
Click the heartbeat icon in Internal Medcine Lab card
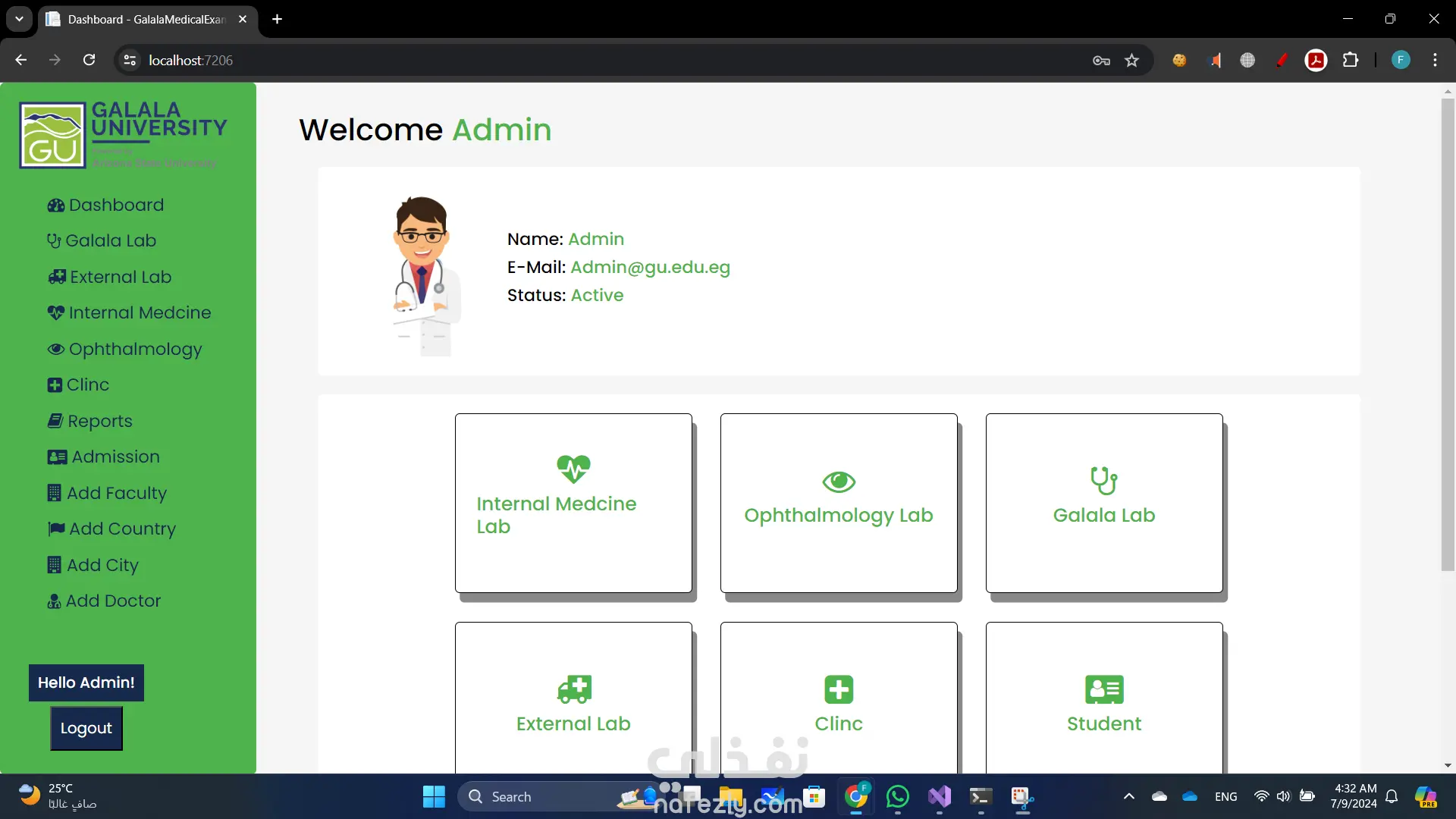tap(573, 469)
